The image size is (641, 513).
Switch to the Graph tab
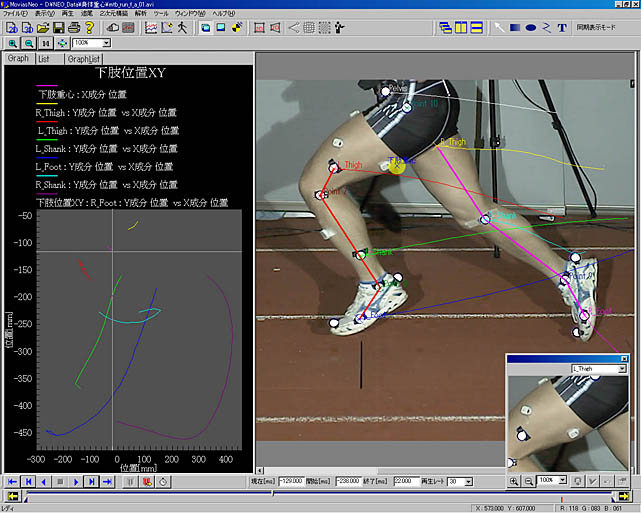coord(18,58)
